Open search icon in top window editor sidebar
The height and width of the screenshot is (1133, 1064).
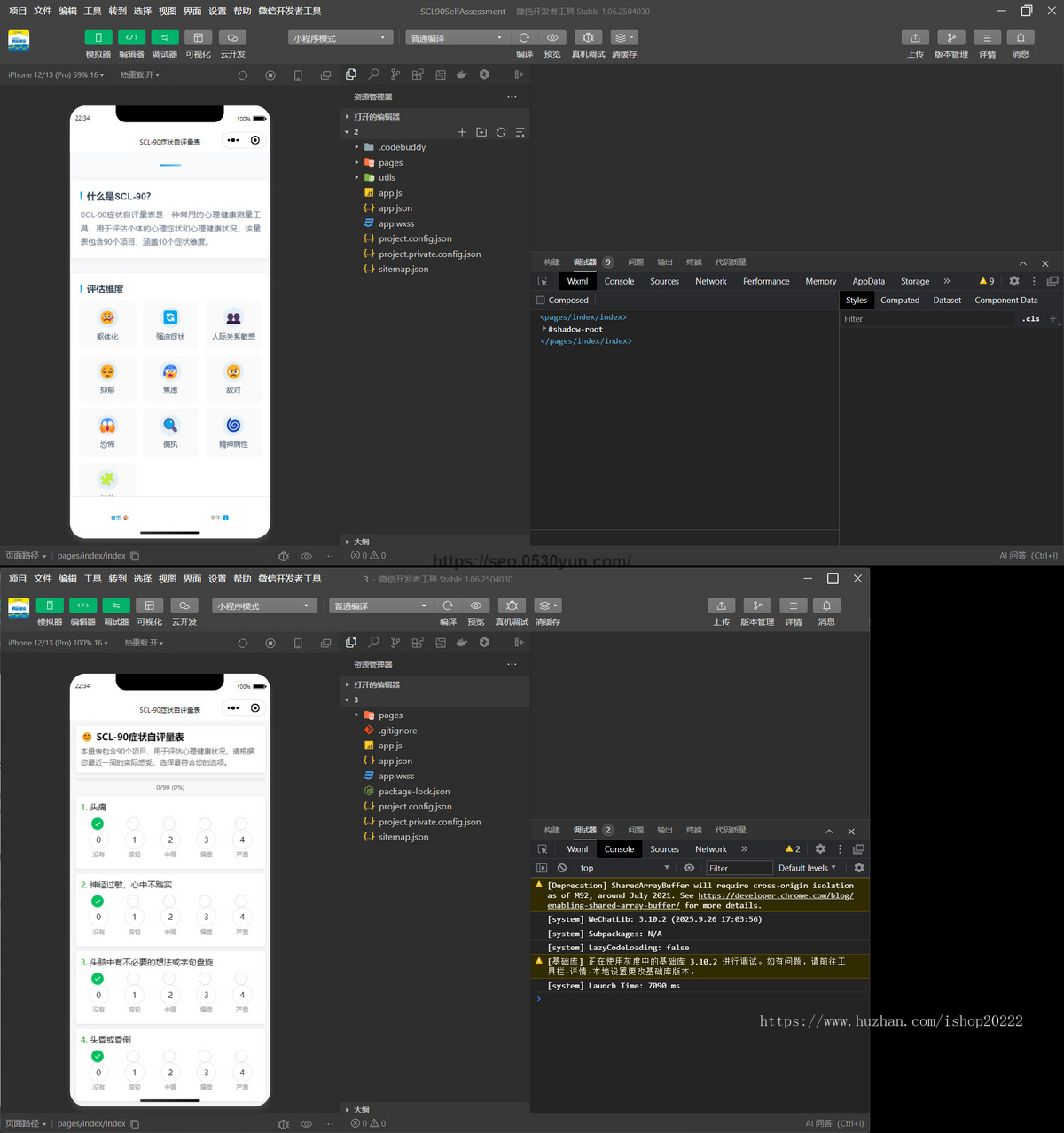point(373,74)
